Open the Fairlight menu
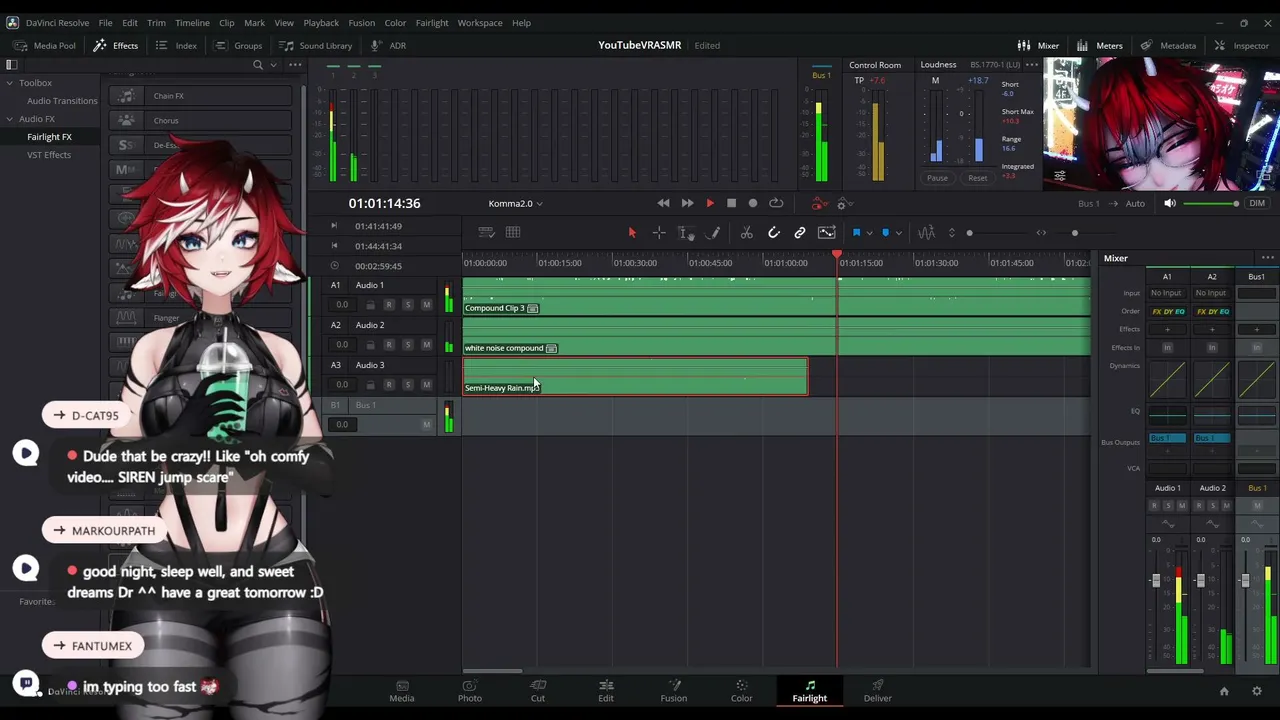Screen dimensions: 1280x720 [432, 22]
